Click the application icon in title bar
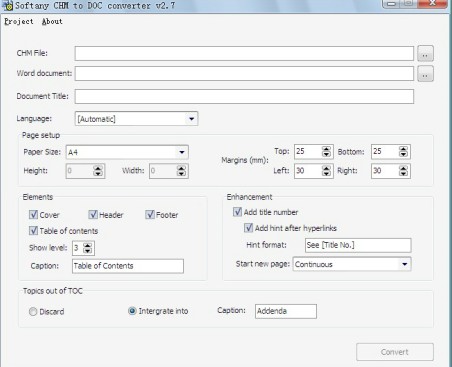The width and height of the screenshot is (452, 367). coord(7,5)
